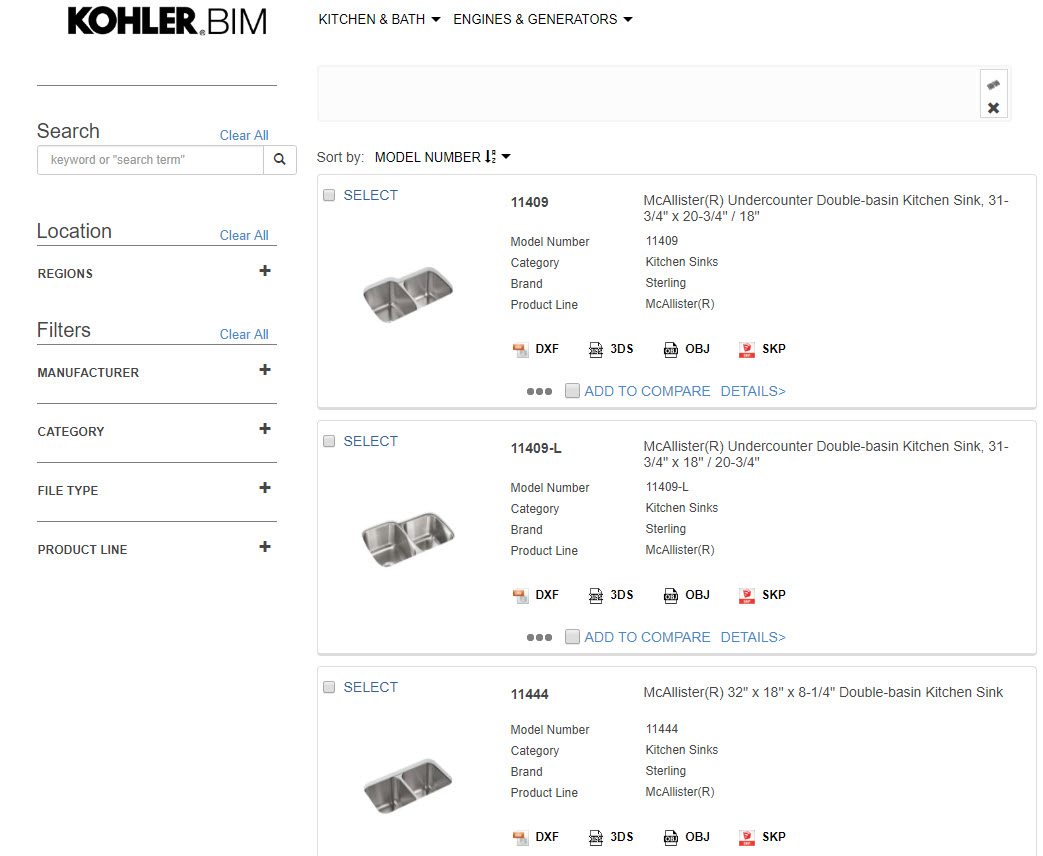Expand the File Type filter

(x=265, y=488)
